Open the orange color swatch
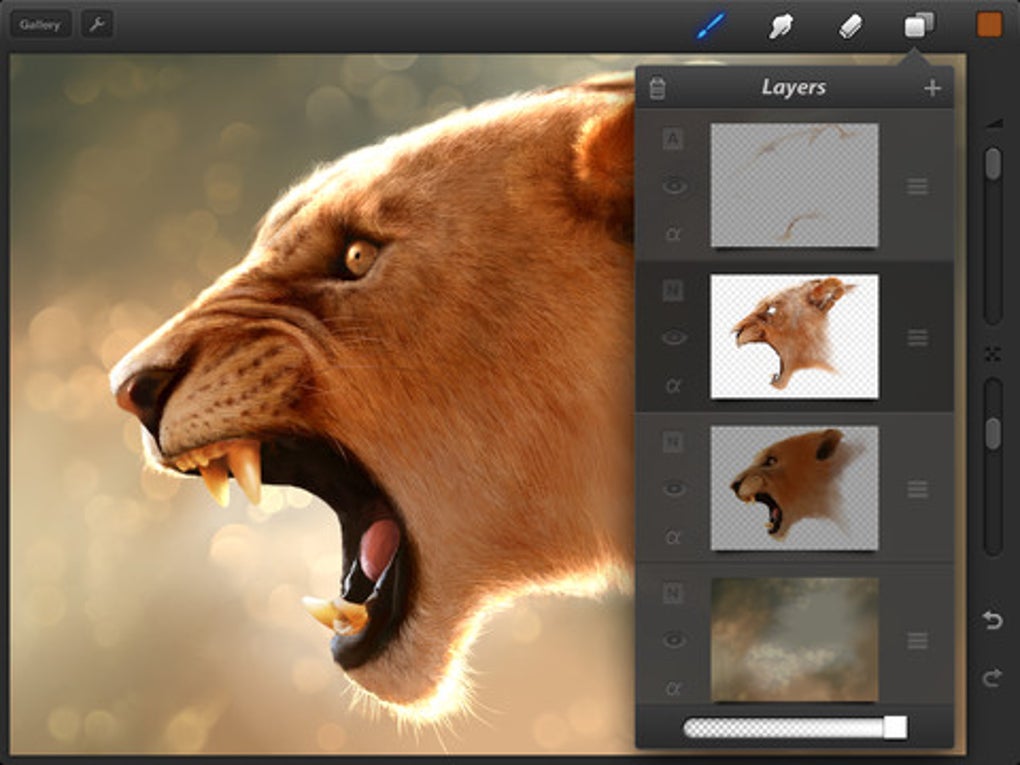The width and height of the screenshot is (1020, 765). click(988, 26)
